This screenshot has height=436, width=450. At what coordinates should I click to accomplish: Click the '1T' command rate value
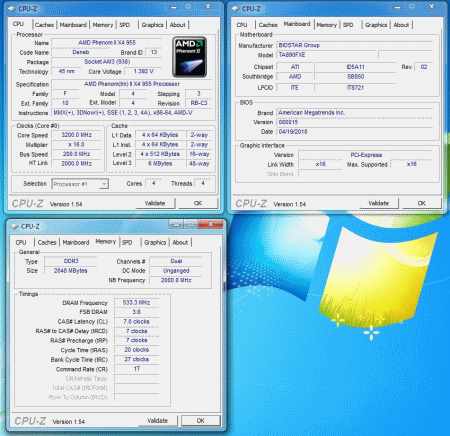tap(136, 369)
